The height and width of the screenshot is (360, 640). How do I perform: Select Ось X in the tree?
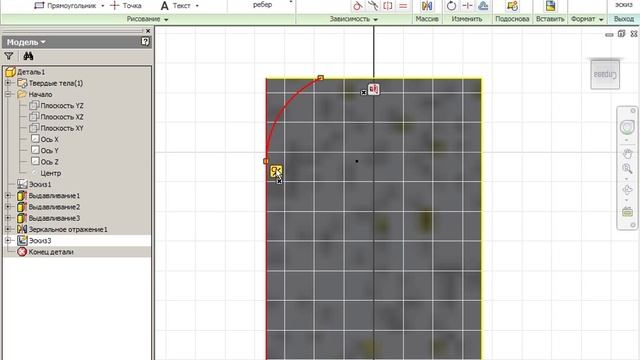click(49, 140)
